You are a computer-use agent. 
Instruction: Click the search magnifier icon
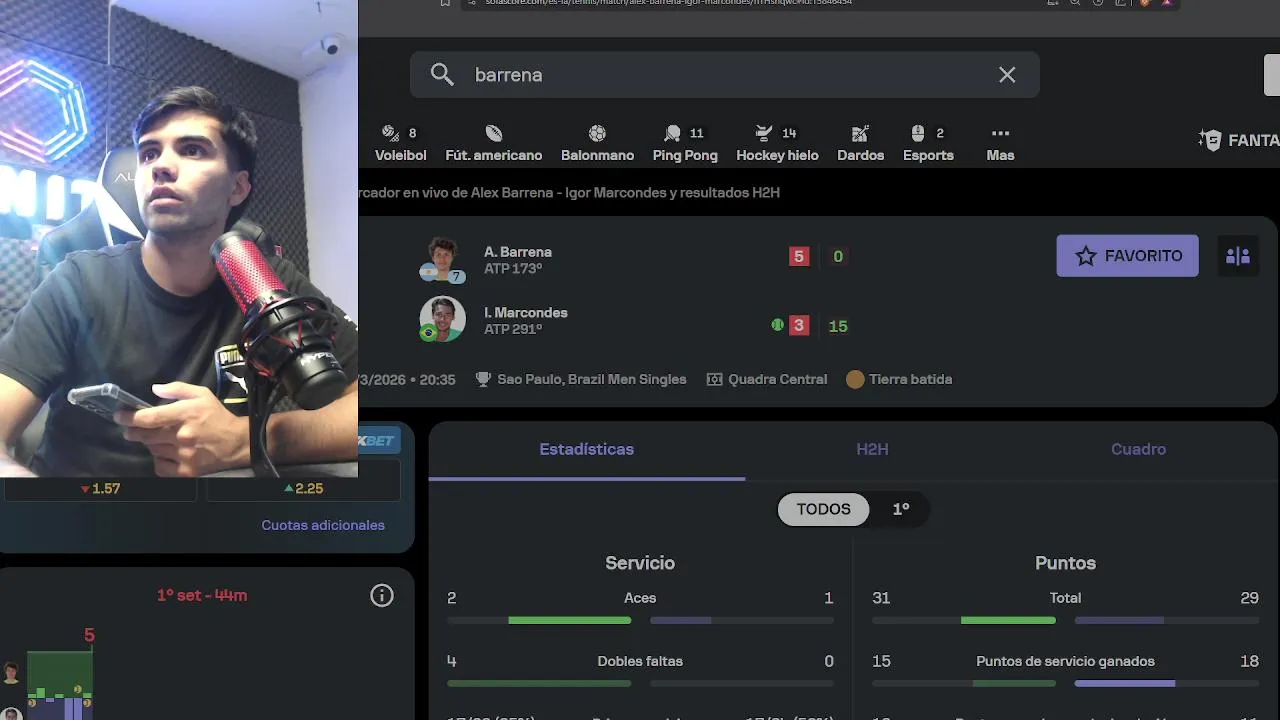click(x=442, y=75)
